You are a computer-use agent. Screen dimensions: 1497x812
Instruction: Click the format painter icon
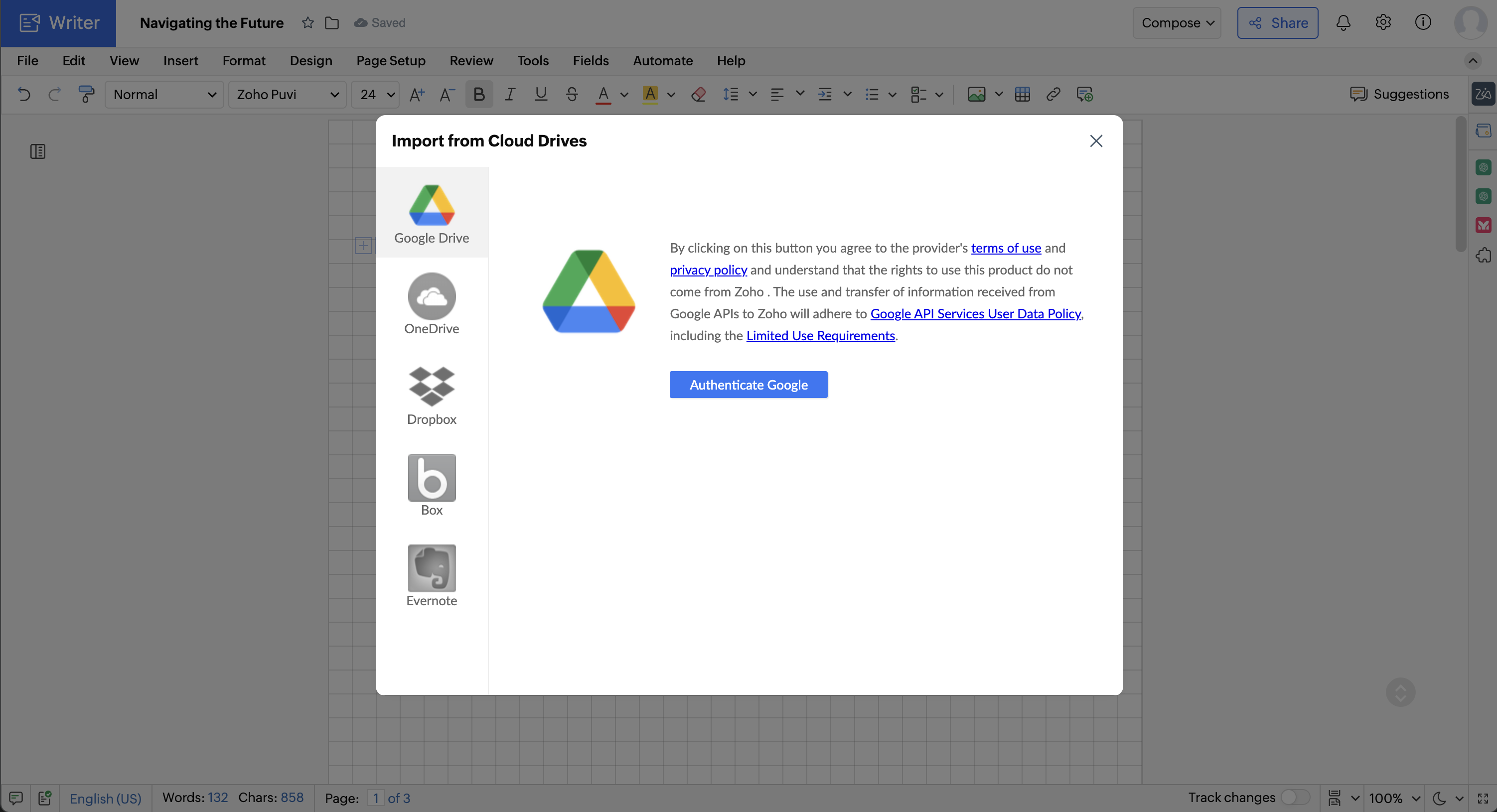[86, 94]
